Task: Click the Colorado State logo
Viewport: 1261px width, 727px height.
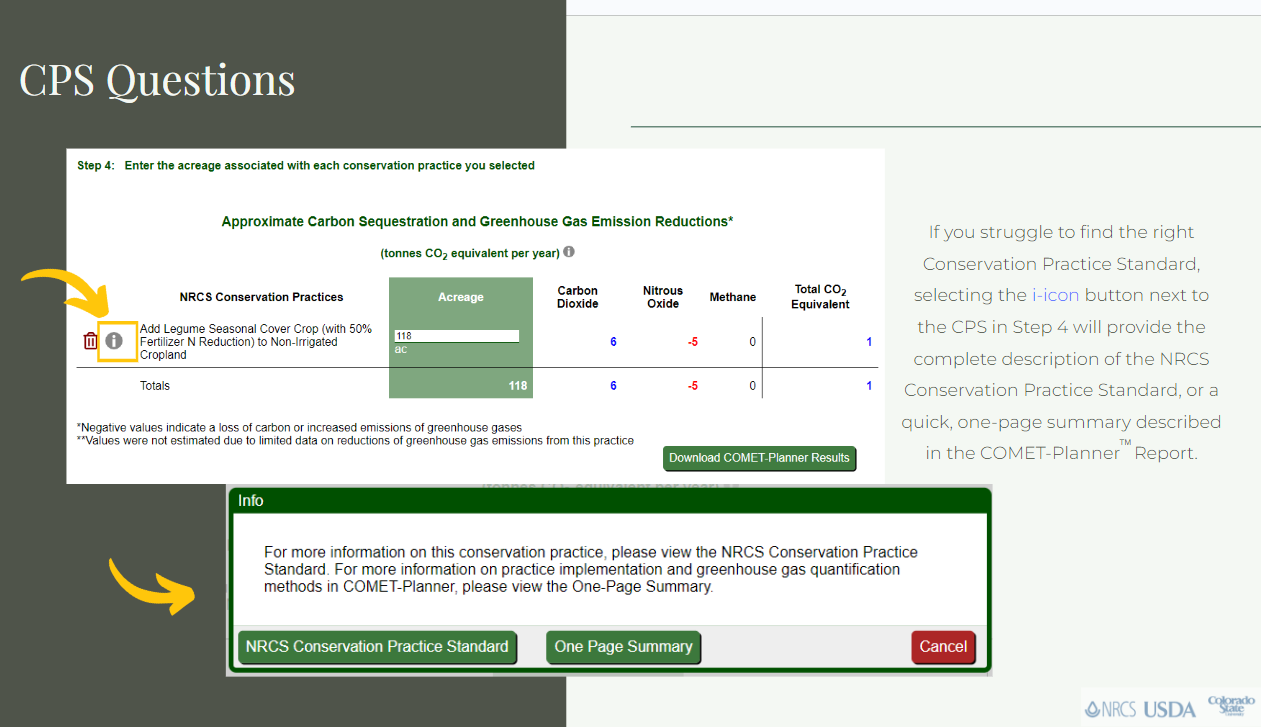Action: [1231, 705]
